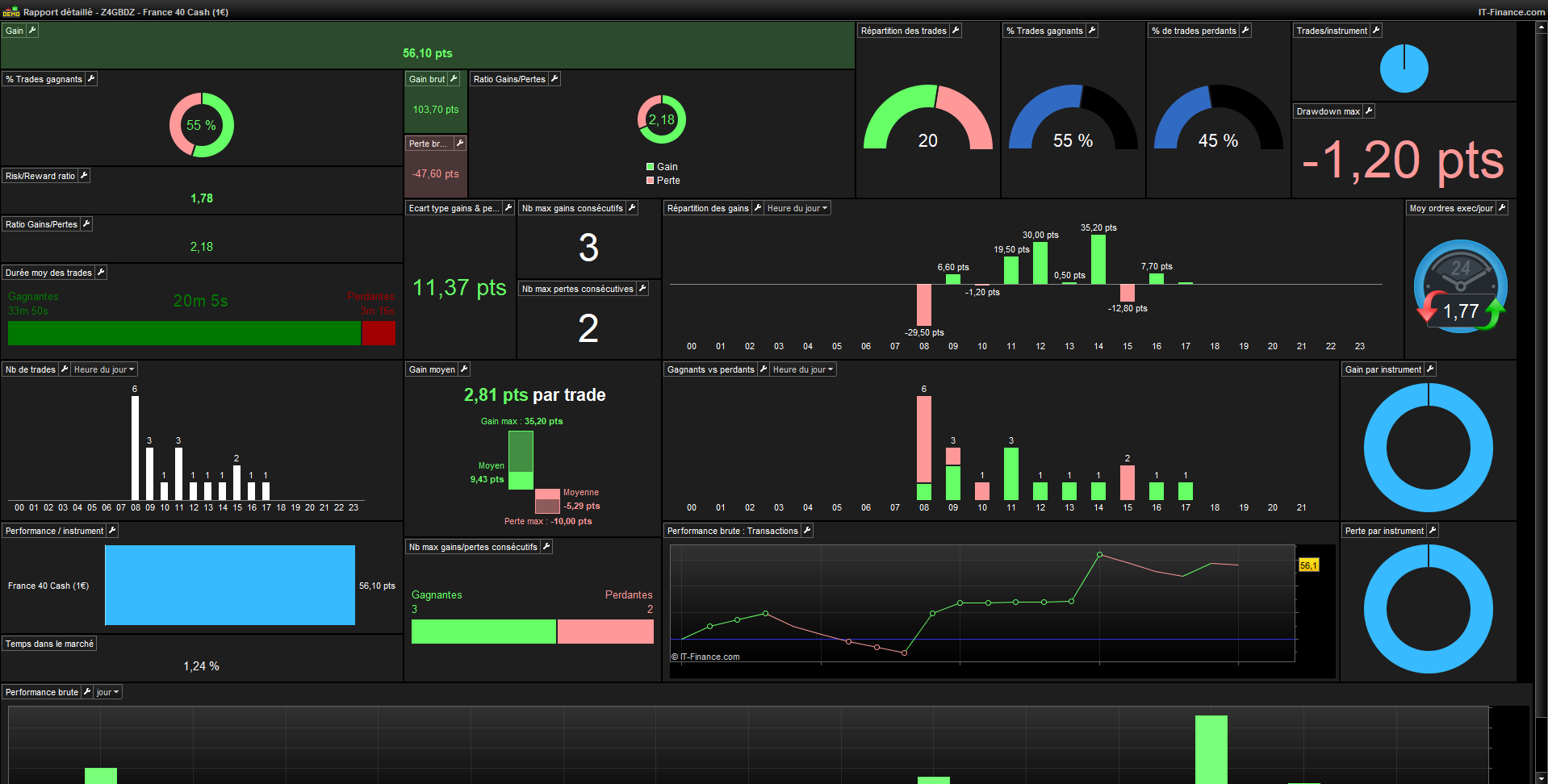Configure Nb max pertes consécutives panel
Image resolution: width=1548 pixels, height=784 pixels.
(642, 289)
